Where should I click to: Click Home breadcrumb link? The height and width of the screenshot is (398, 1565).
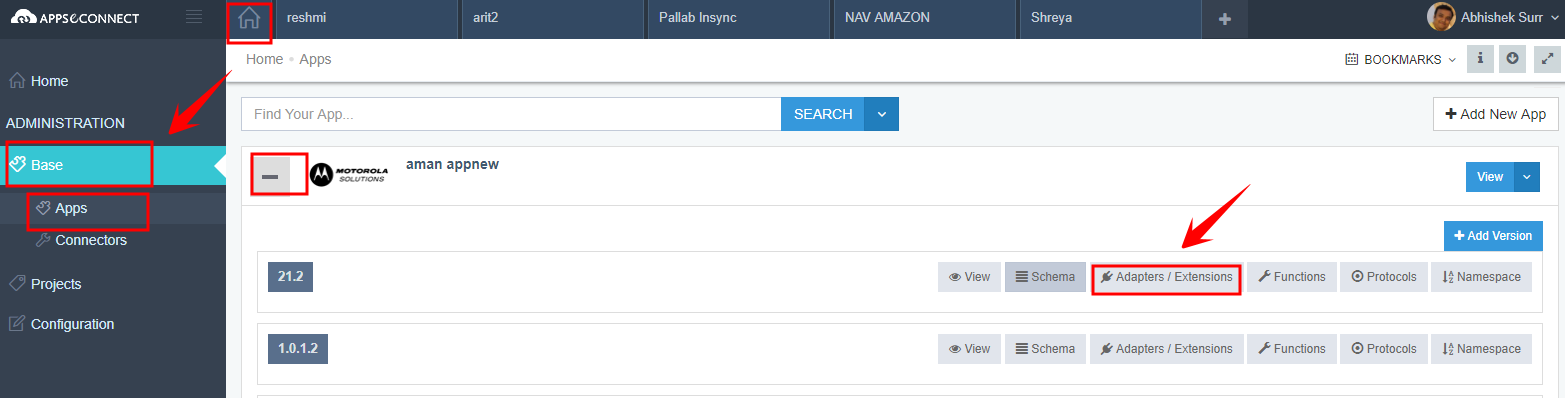(x=265, y=59)
